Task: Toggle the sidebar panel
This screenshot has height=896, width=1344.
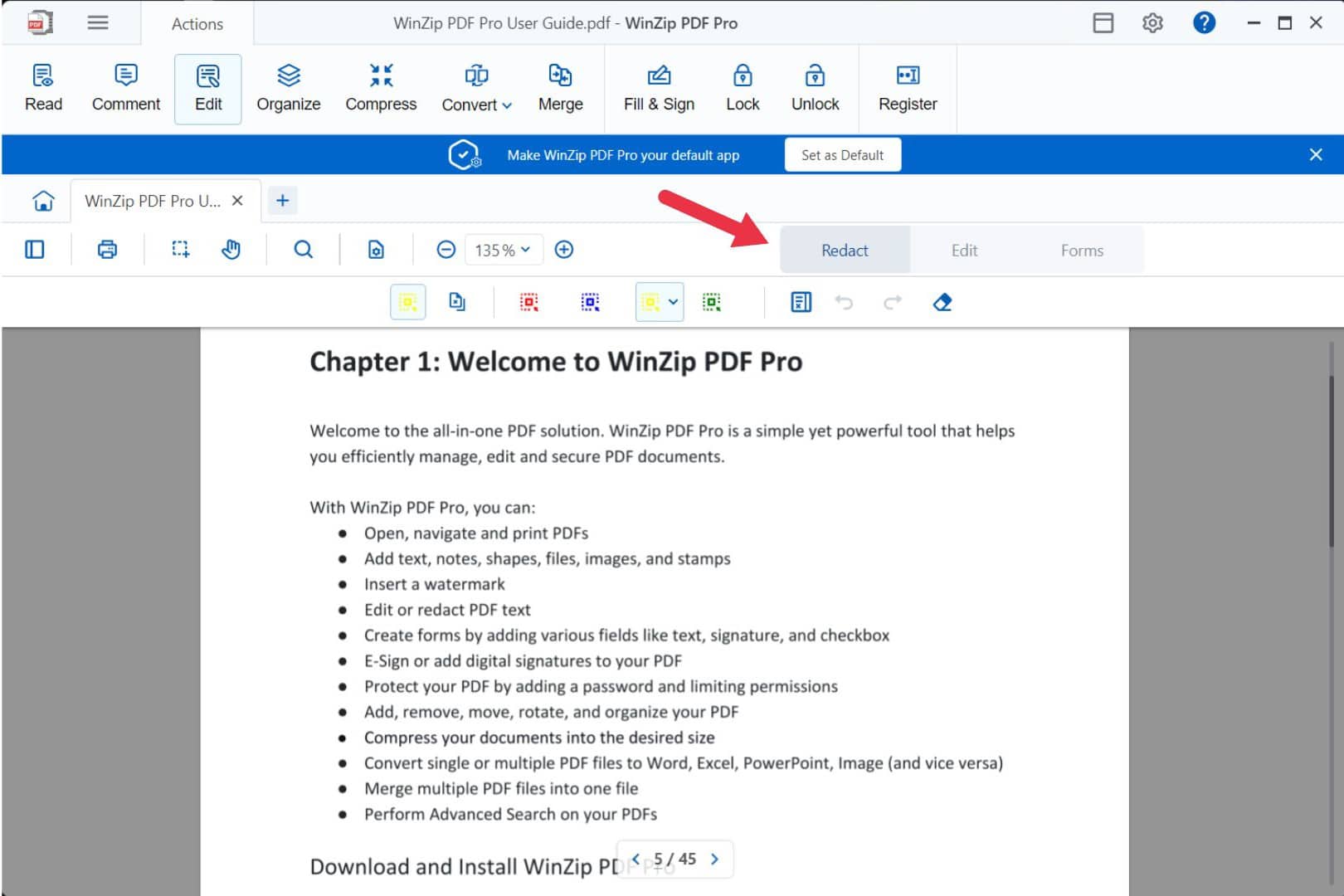Action: click(x=35, y=250)
